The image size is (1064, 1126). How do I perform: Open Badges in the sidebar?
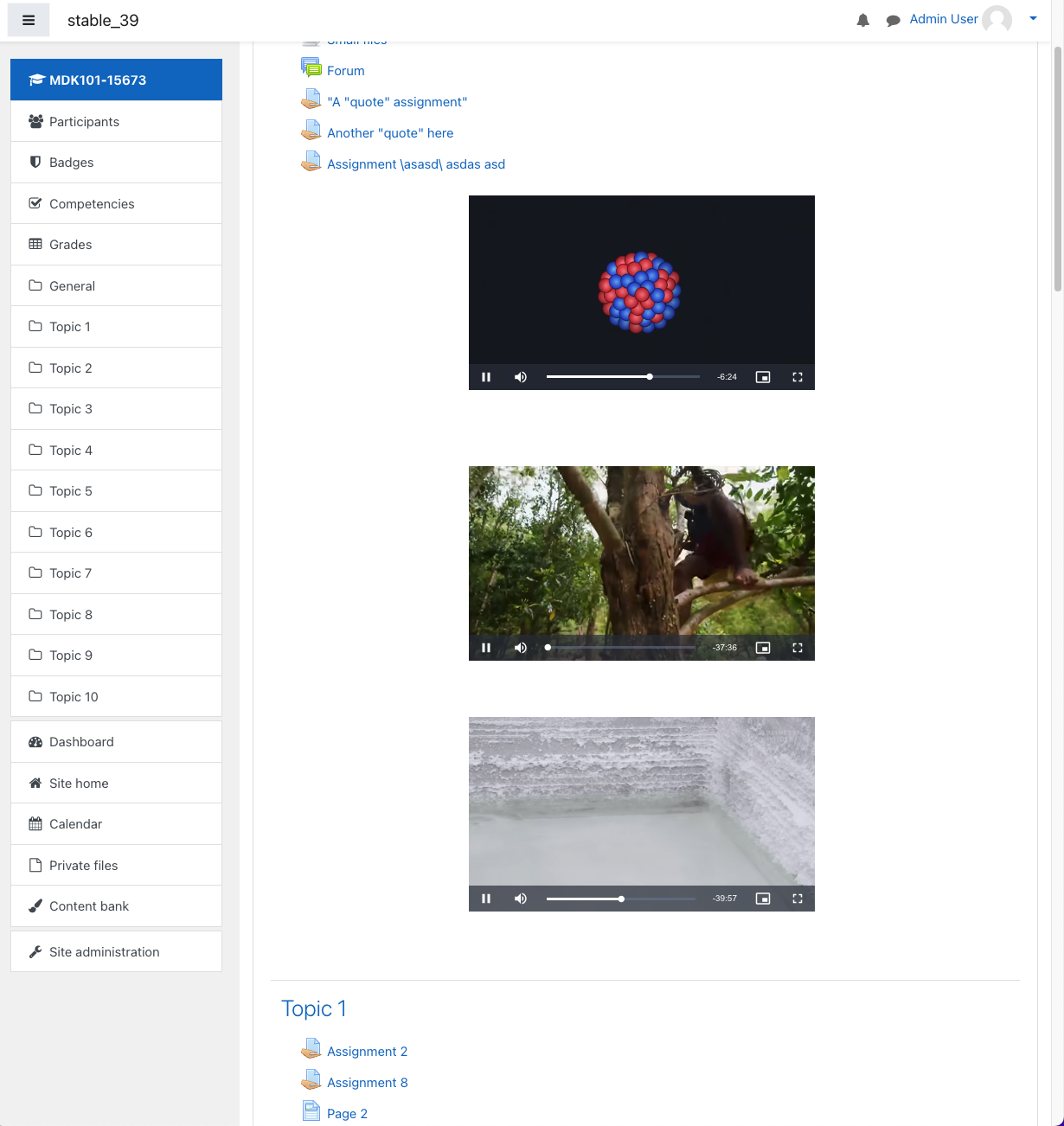(116, 163)
